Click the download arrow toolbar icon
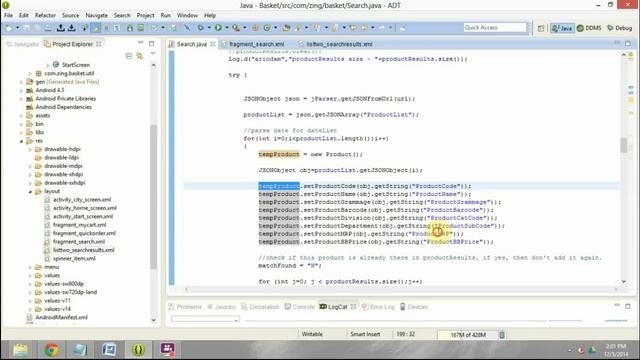 coord(71,28)
